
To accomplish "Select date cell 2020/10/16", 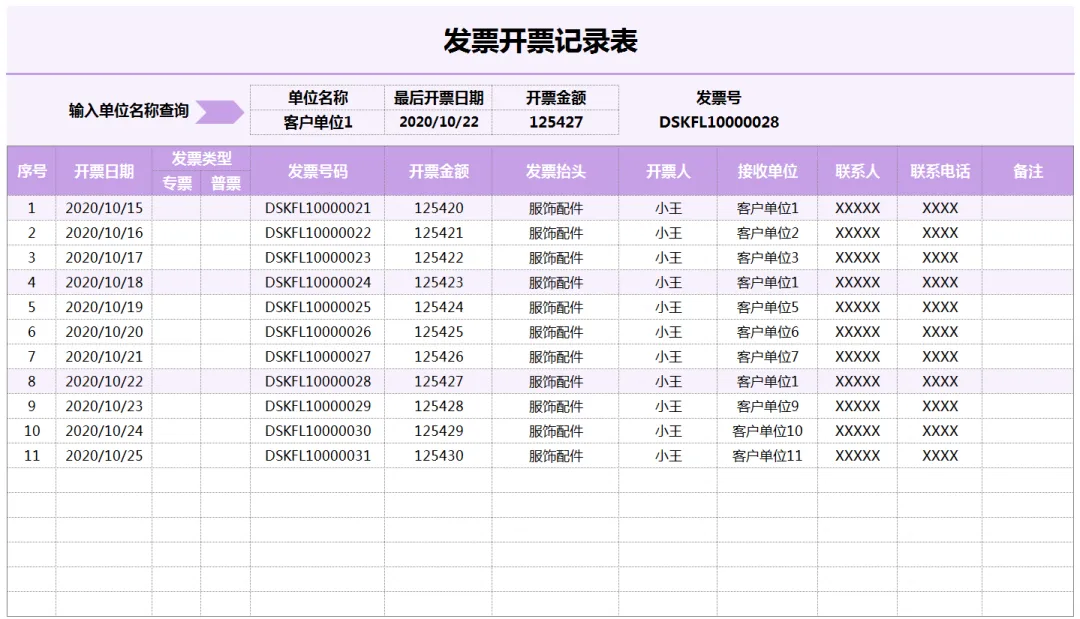I will click(x=104, y=233).
